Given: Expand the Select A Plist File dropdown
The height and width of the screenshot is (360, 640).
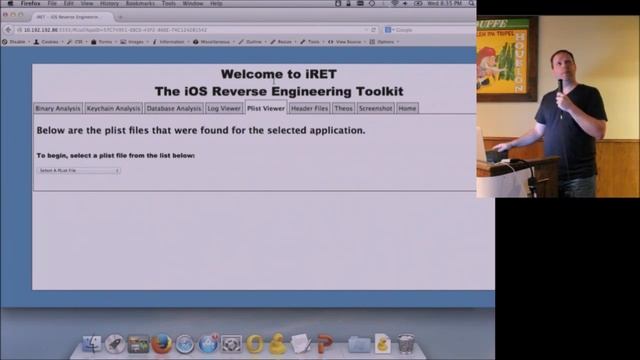Looking at the screenshot, I should coord(78,171).
